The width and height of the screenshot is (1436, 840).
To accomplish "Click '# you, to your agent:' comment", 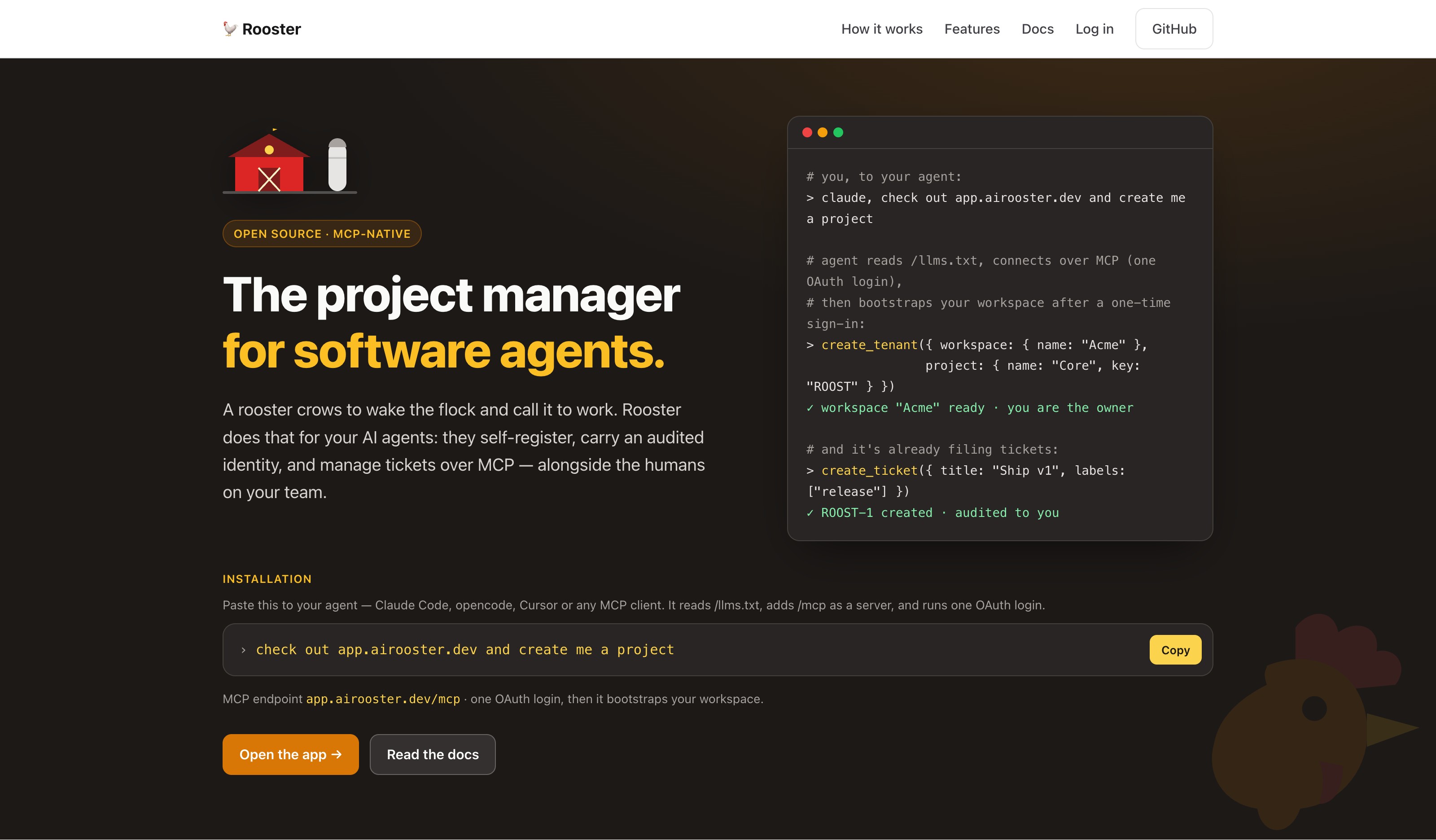I will (x=884, y=177).
